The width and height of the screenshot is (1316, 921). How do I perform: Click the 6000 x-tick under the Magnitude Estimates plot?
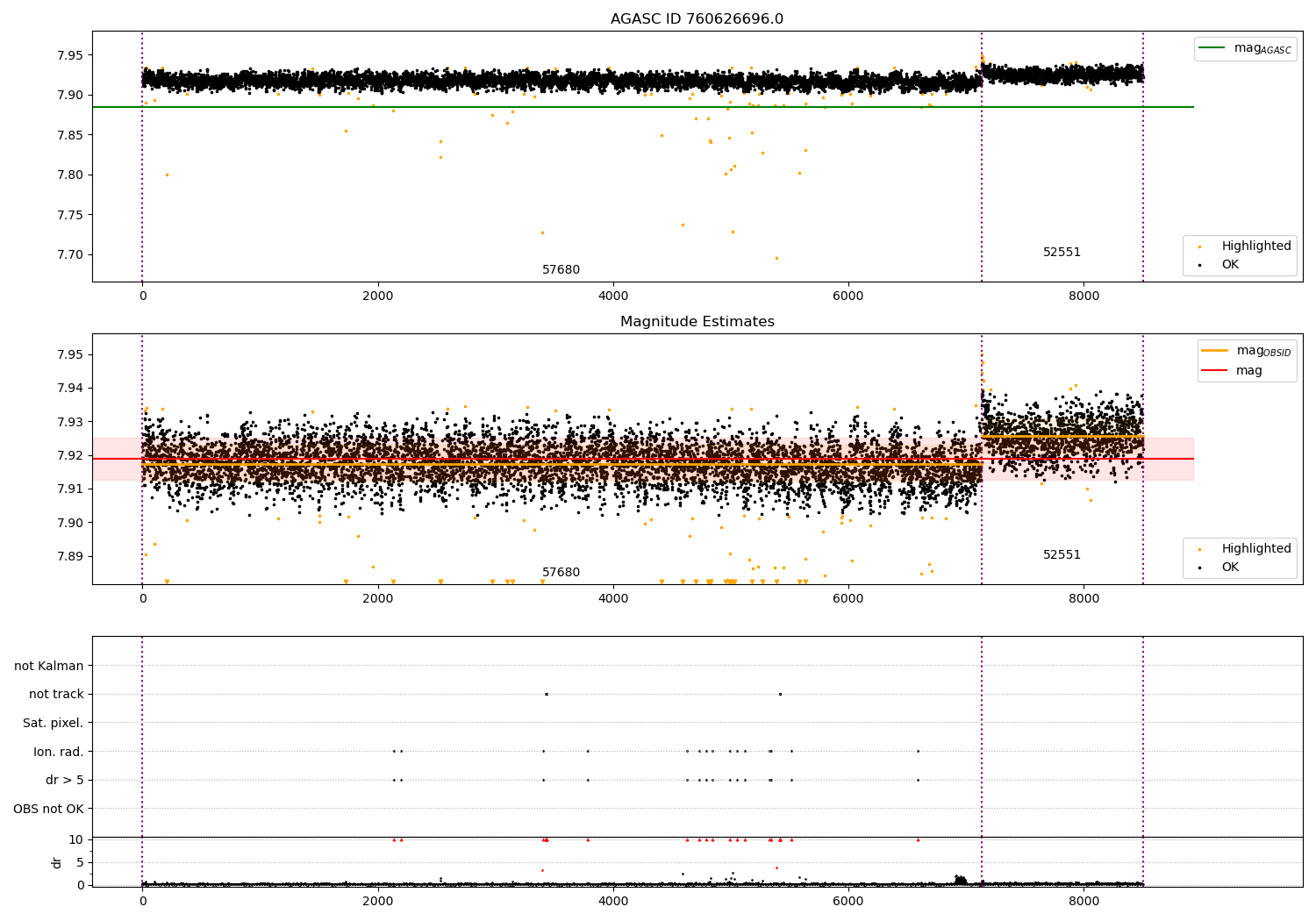click(x=848, y=599)
